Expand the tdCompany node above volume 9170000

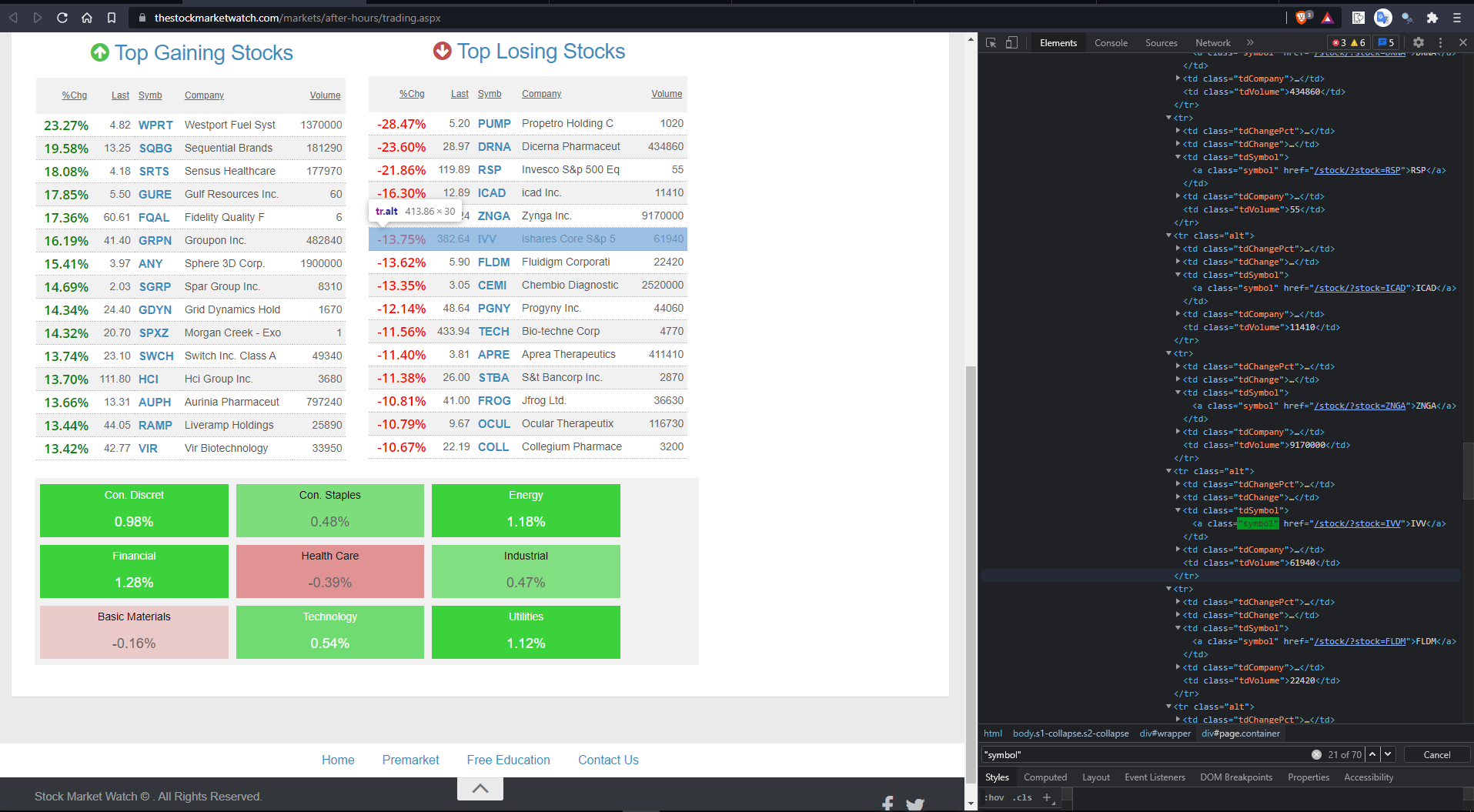(x=1178, y=432)
